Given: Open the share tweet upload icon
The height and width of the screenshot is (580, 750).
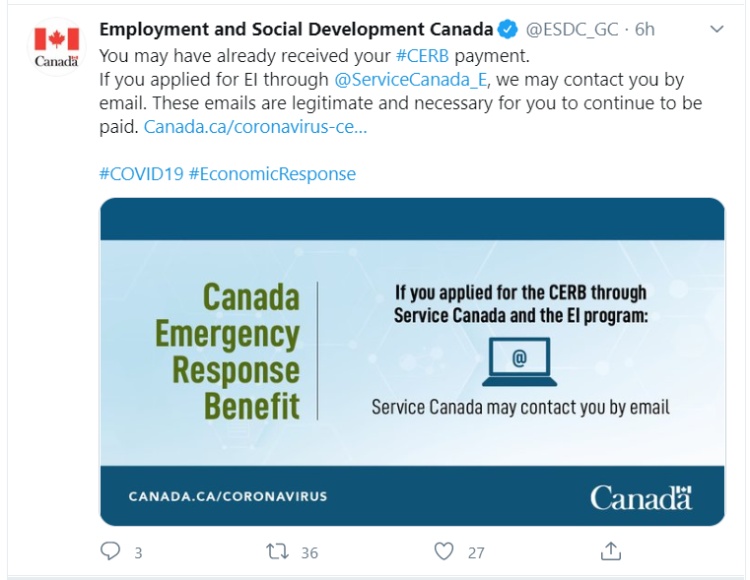Looking at the screenshot, I should tap(610, 551).
